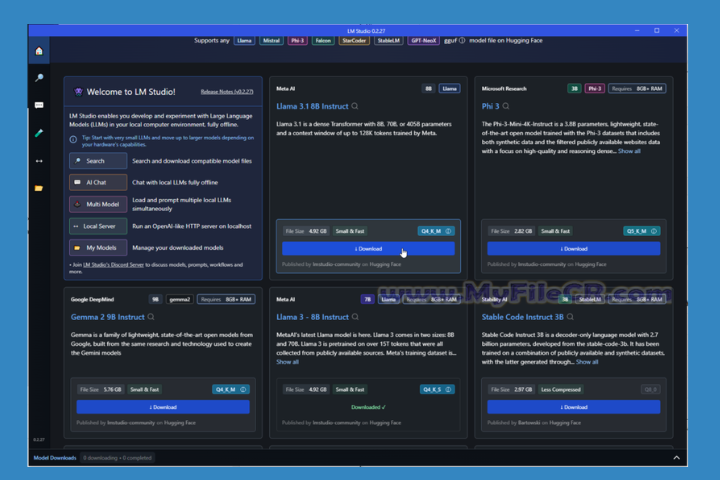The width and height of the screenshot is (720, 480).
Task: Click the Q5_K_M quantization badge on Phi 3
Action: [641, 231]
